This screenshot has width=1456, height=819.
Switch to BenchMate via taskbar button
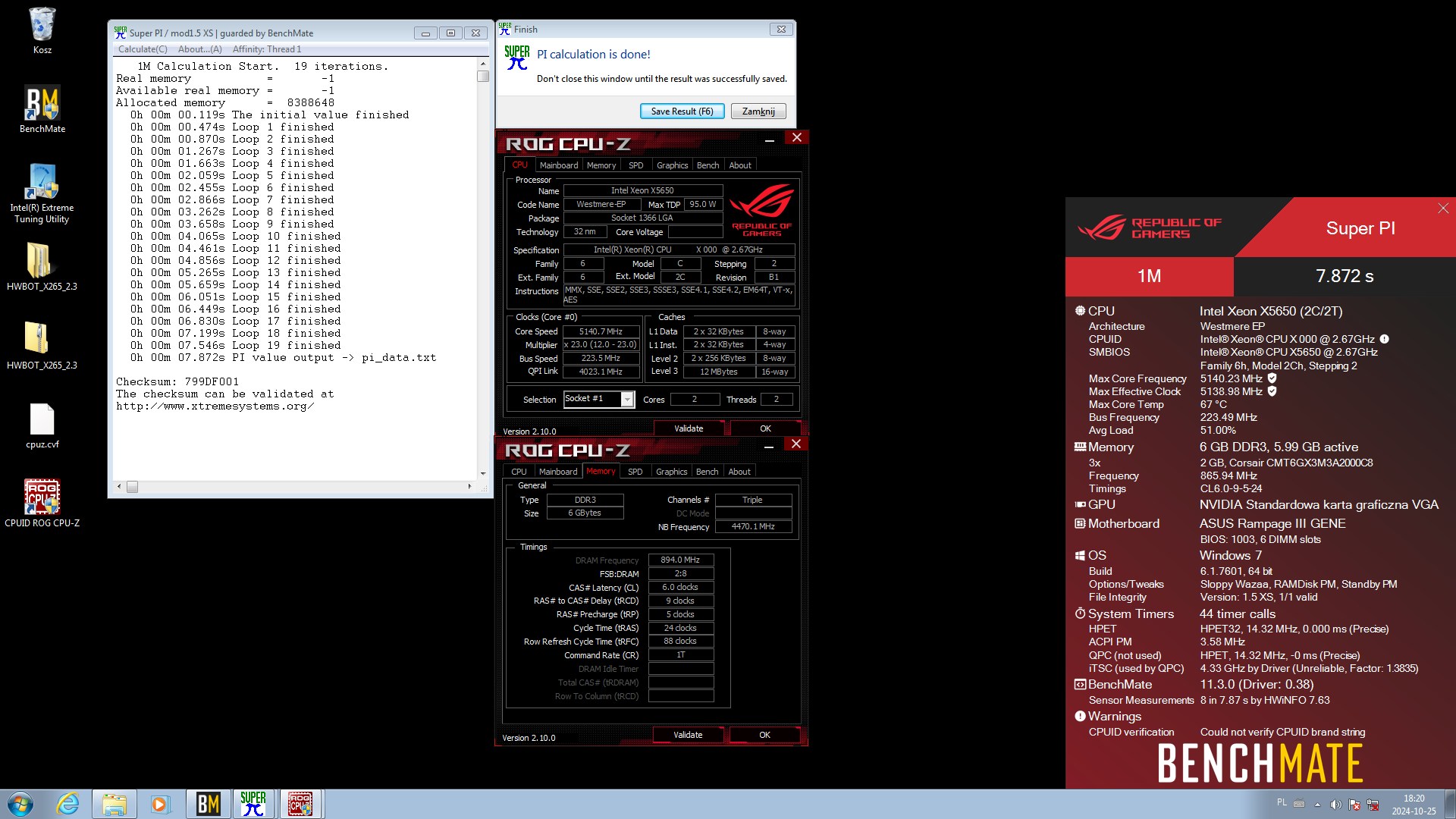[x=208, y=804]
